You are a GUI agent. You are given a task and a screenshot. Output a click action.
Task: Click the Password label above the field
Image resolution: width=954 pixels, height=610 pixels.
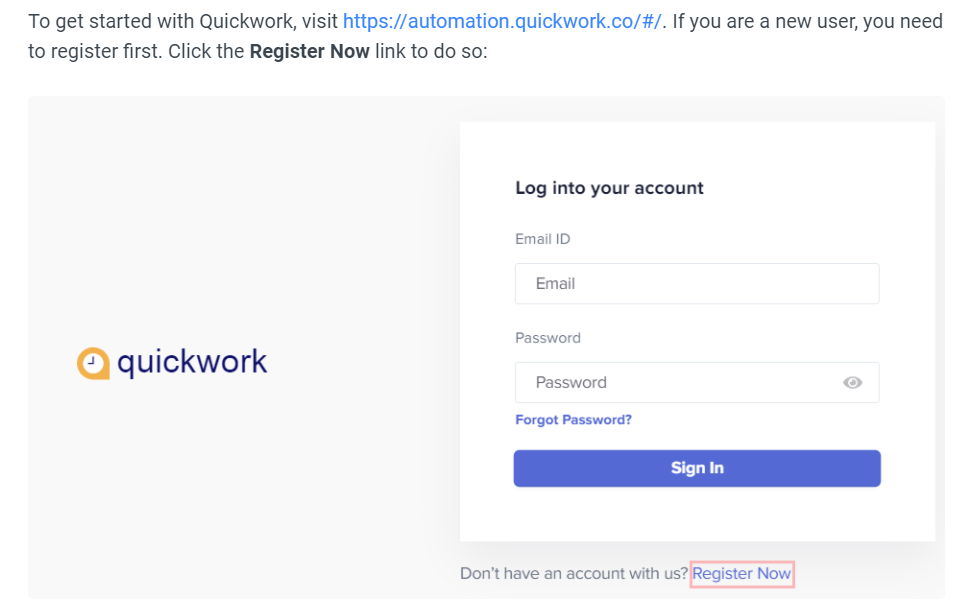click(x=548, y=338)
